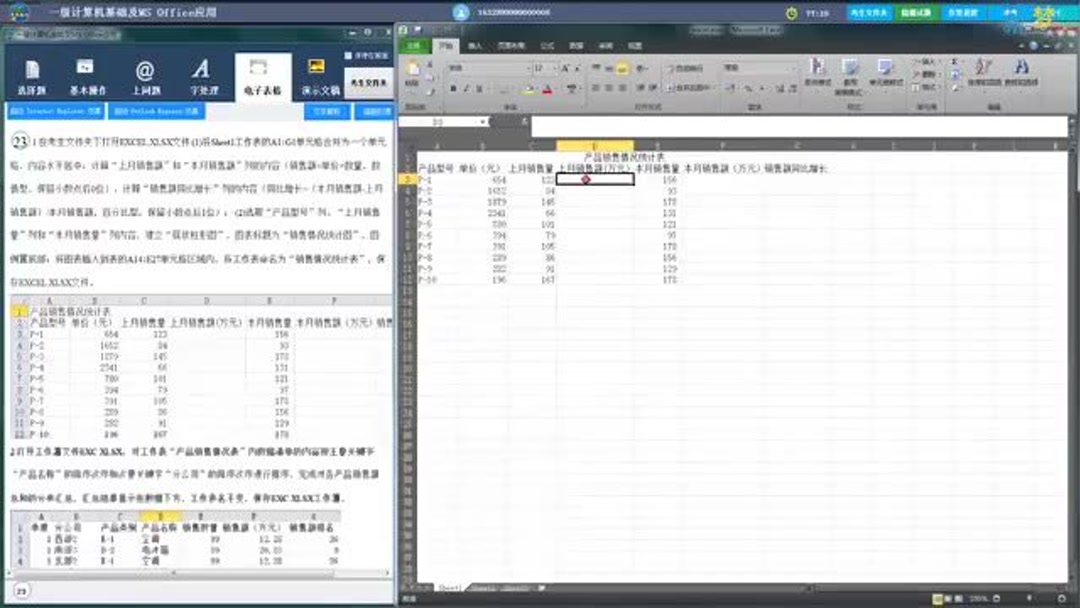Click the 启动Internet Explorer 浏览 link

[x=57, y=112]
